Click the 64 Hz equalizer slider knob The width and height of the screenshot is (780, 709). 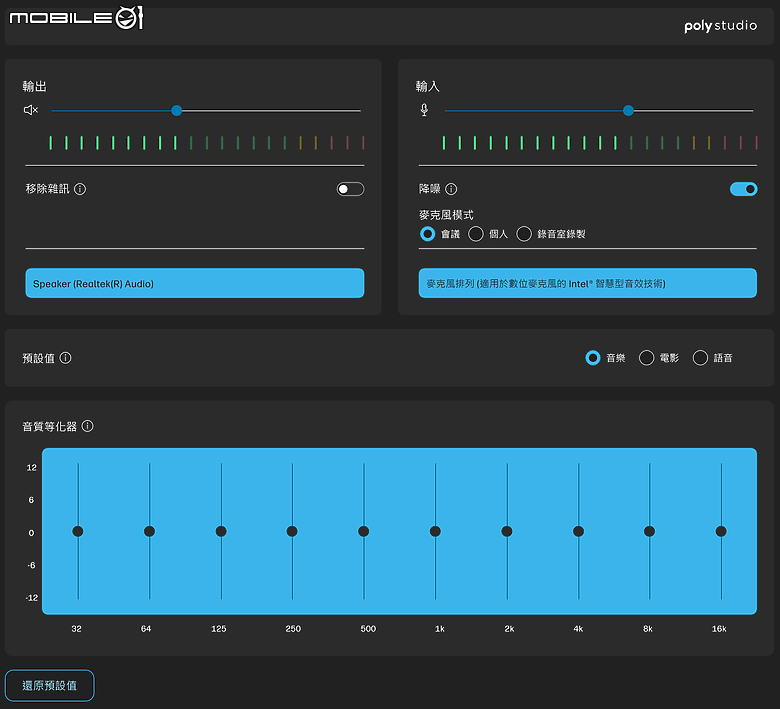[x=149, y=531]
